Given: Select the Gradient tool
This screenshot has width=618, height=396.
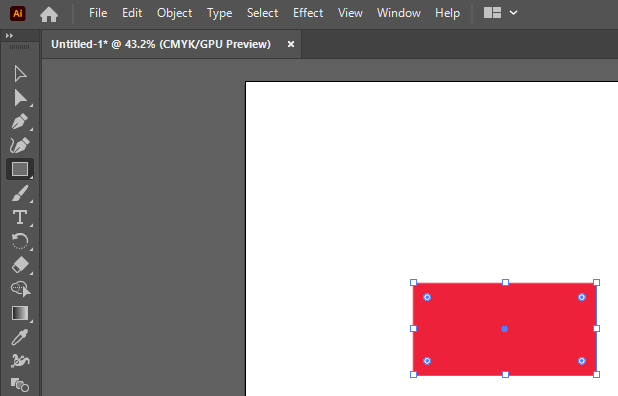Looking at the screenshot, I should pos(20,313).
